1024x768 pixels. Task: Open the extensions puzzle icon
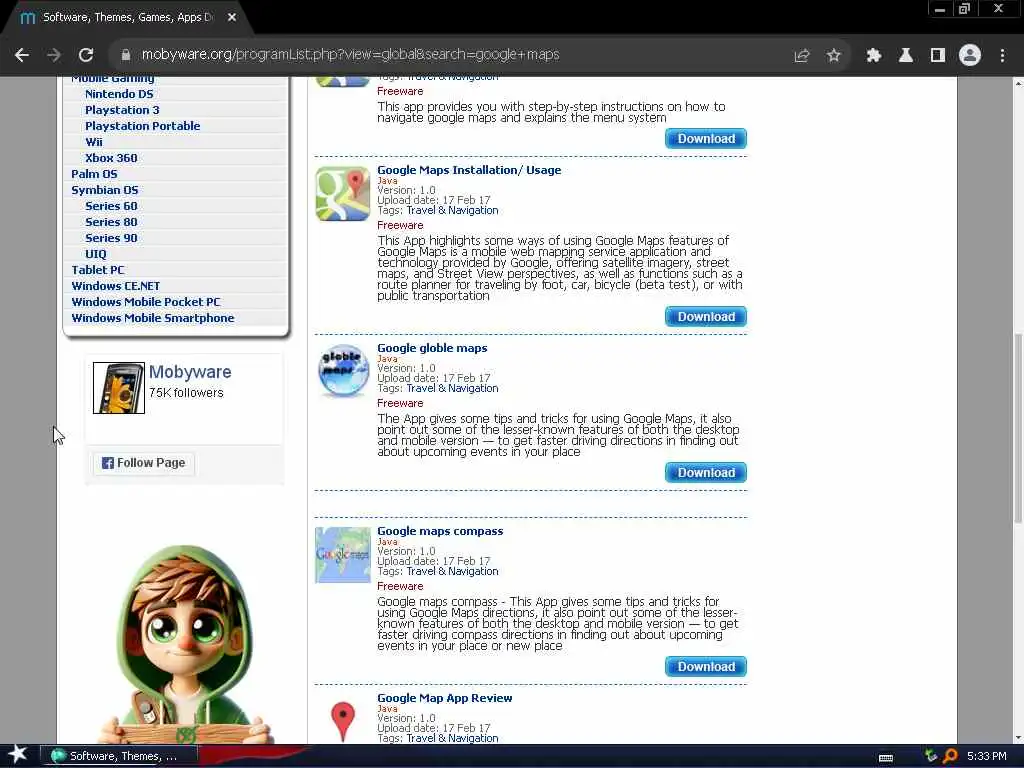874,56
